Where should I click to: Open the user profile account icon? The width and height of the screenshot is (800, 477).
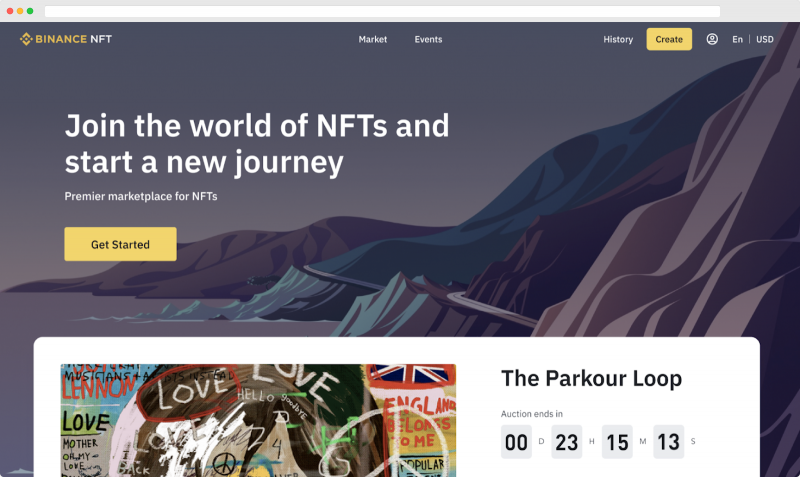712,39
